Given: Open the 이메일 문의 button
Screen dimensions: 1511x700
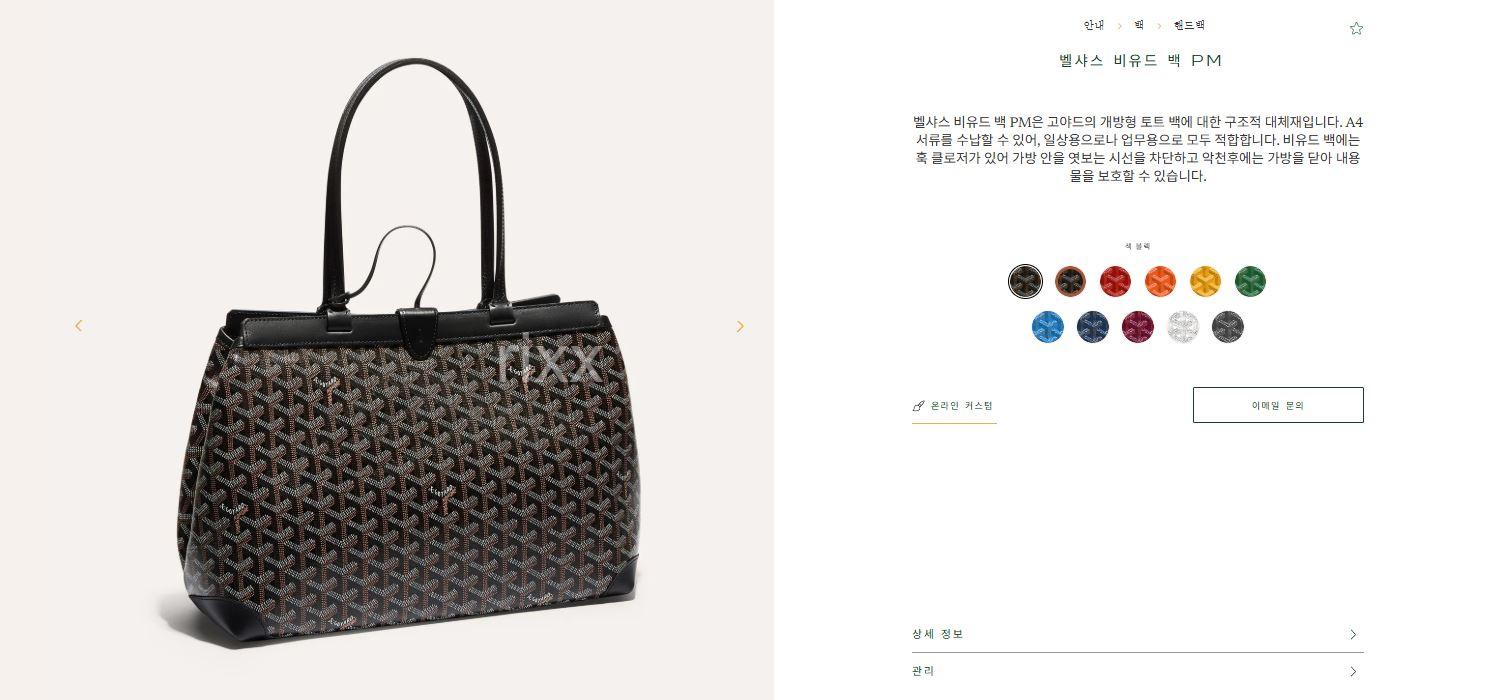Looking at the screenshot, I should (x=1278, y=405).
